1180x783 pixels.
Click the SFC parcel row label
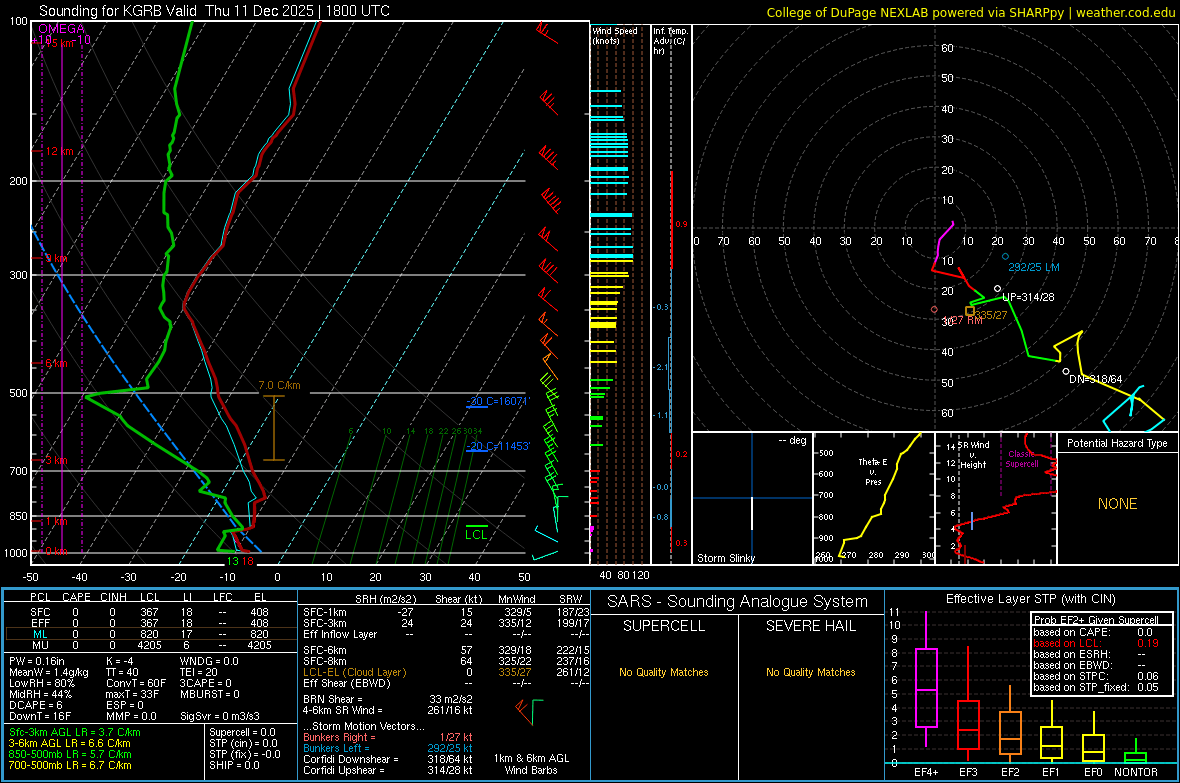(x=40, y=612)
